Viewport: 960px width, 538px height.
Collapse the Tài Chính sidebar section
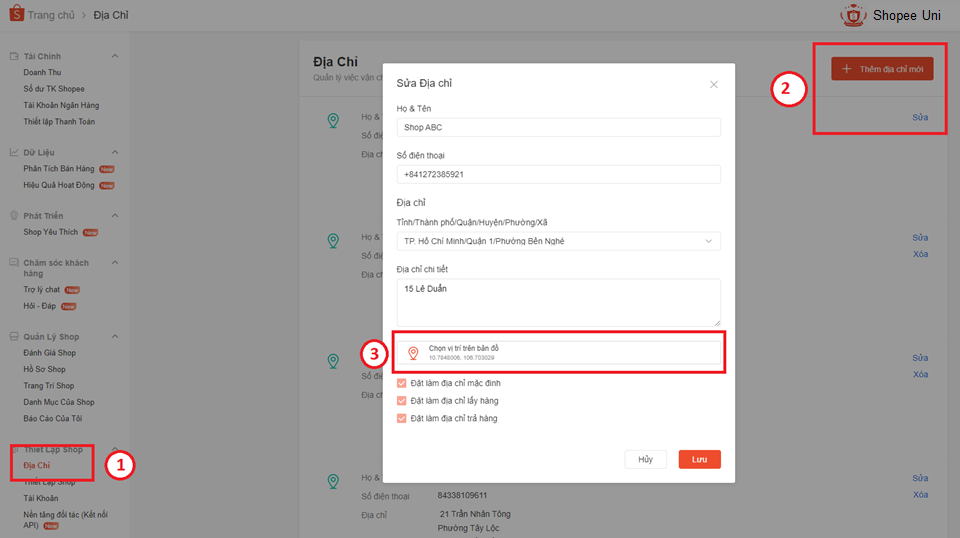coord(115,56)
